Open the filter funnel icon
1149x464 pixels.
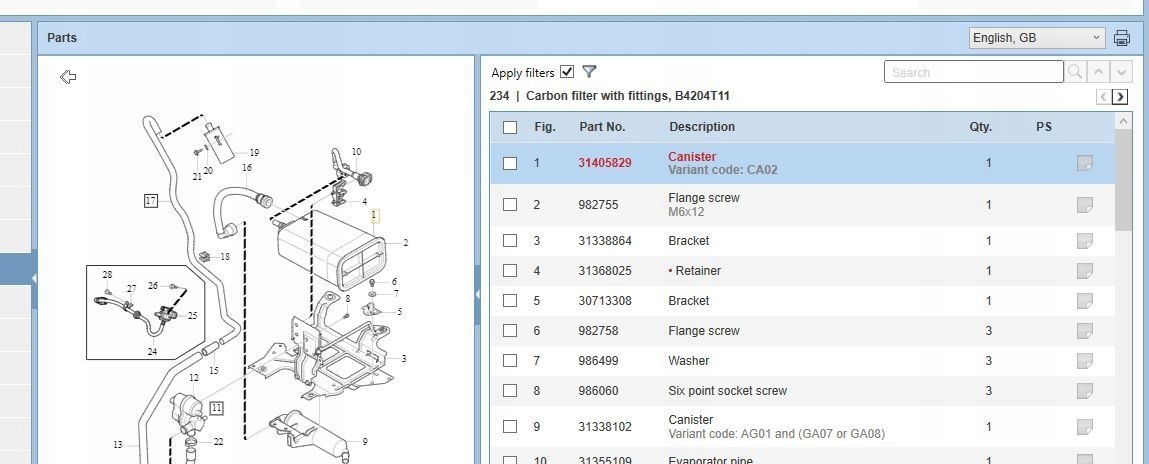pos(589,71)
